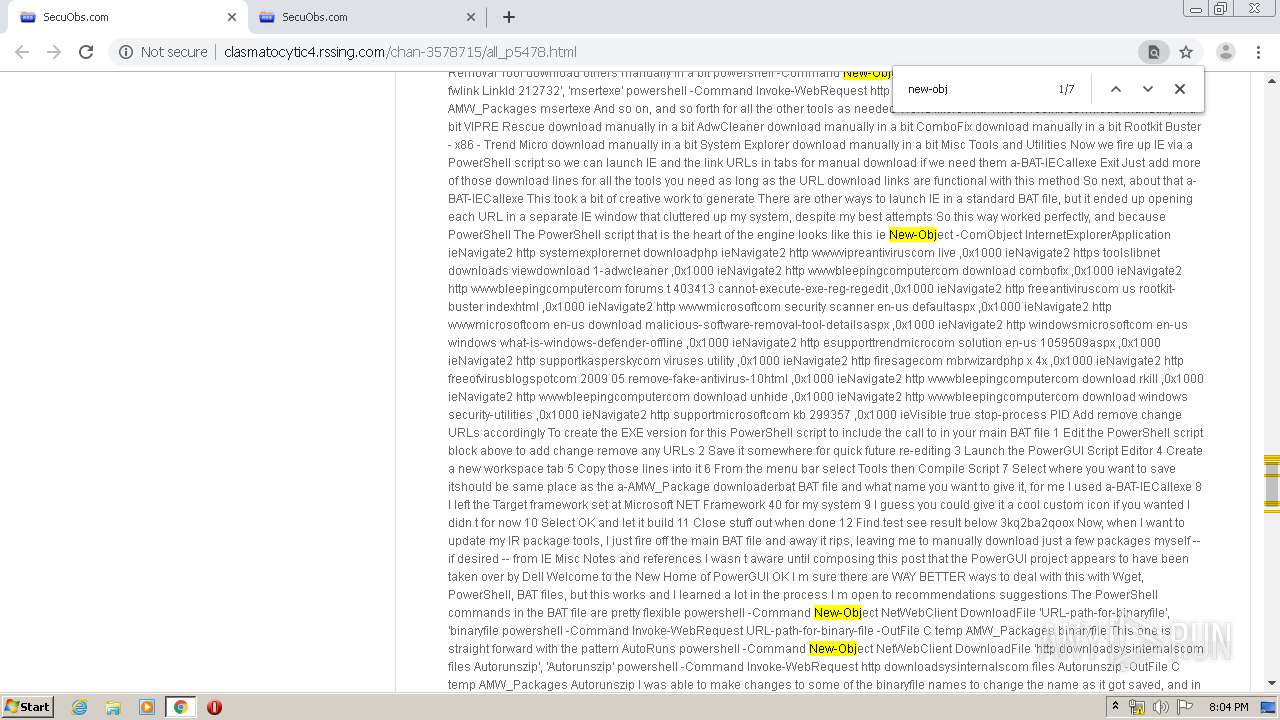Click highlighted New-Object before downloadsysinternalscom Autorunszip
This screenshot has height=720, width=1280.
[x=833, y=649]
